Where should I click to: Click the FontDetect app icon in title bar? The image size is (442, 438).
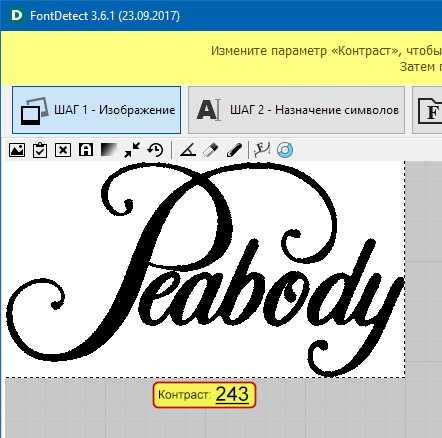point(17,15)
